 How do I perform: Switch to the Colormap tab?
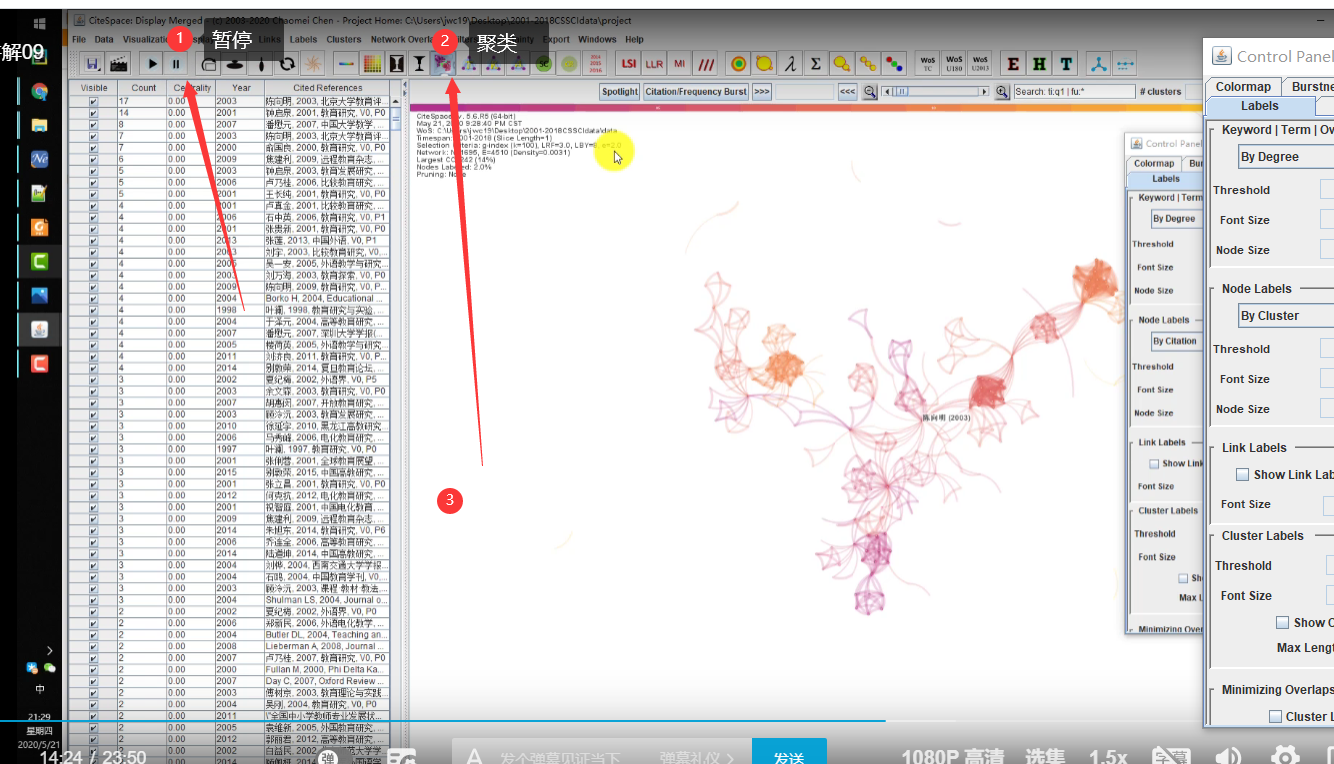point(1242,86)
